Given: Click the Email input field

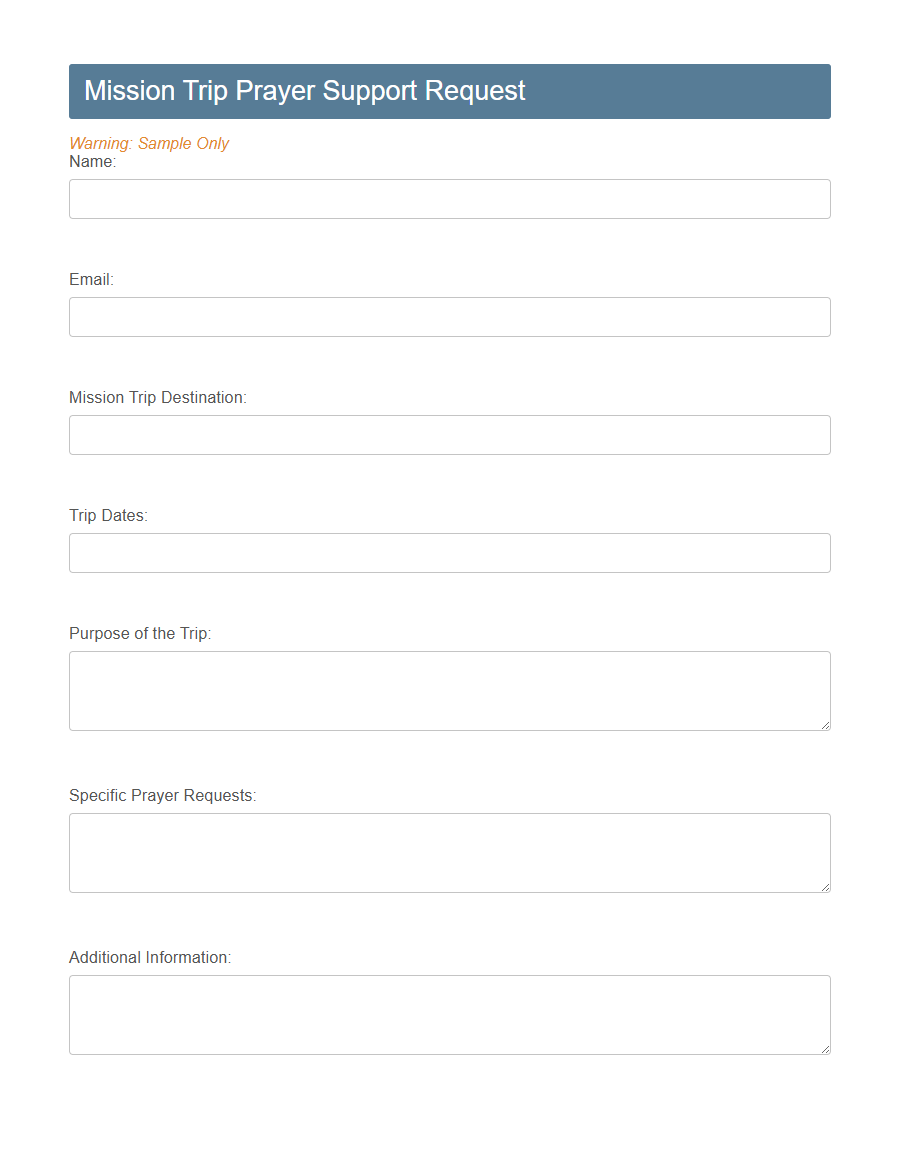Looking at the screenshot, I should click(x=449, y=316).
